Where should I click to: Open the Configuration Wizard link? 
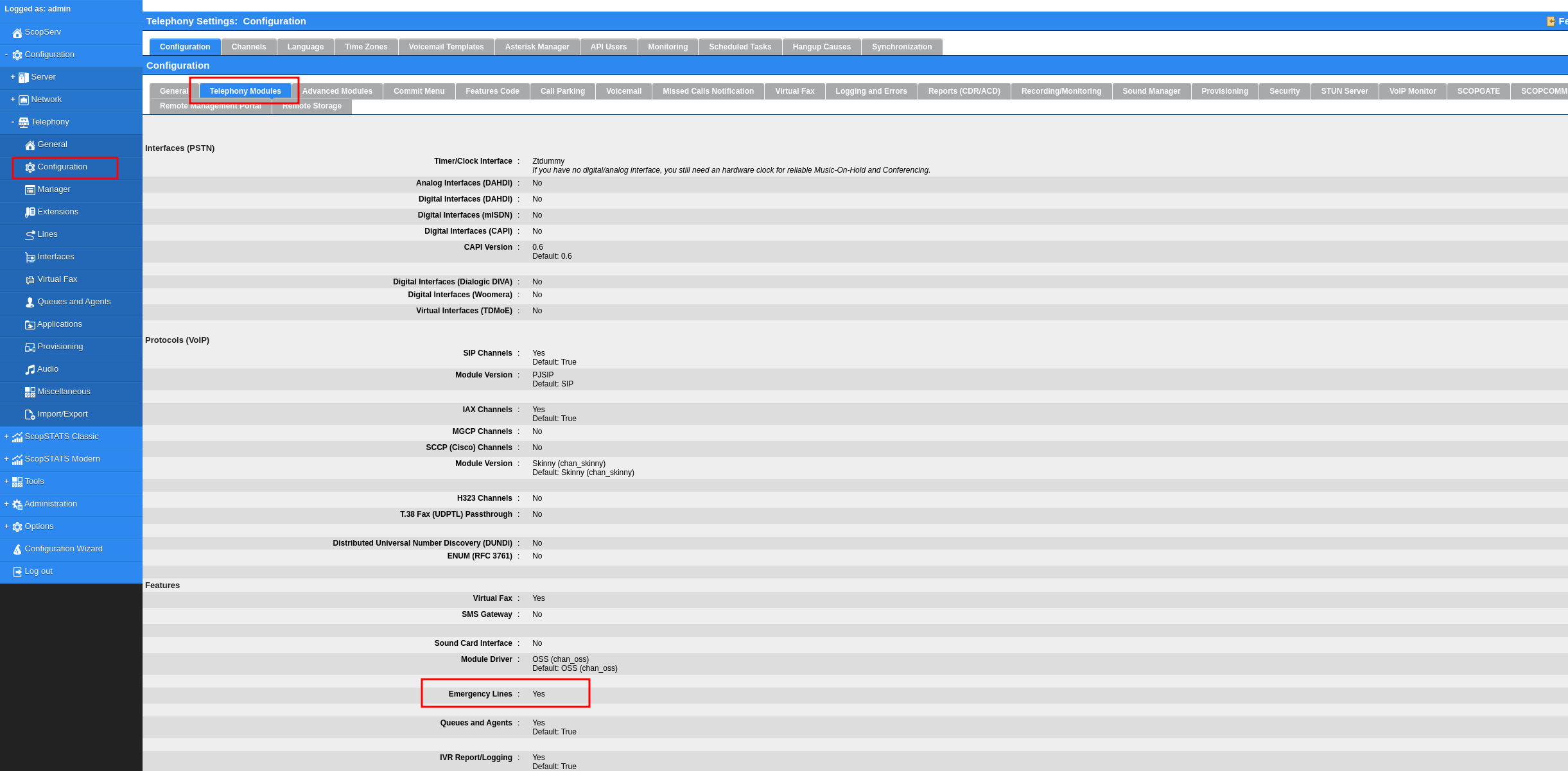click(64, 549)
